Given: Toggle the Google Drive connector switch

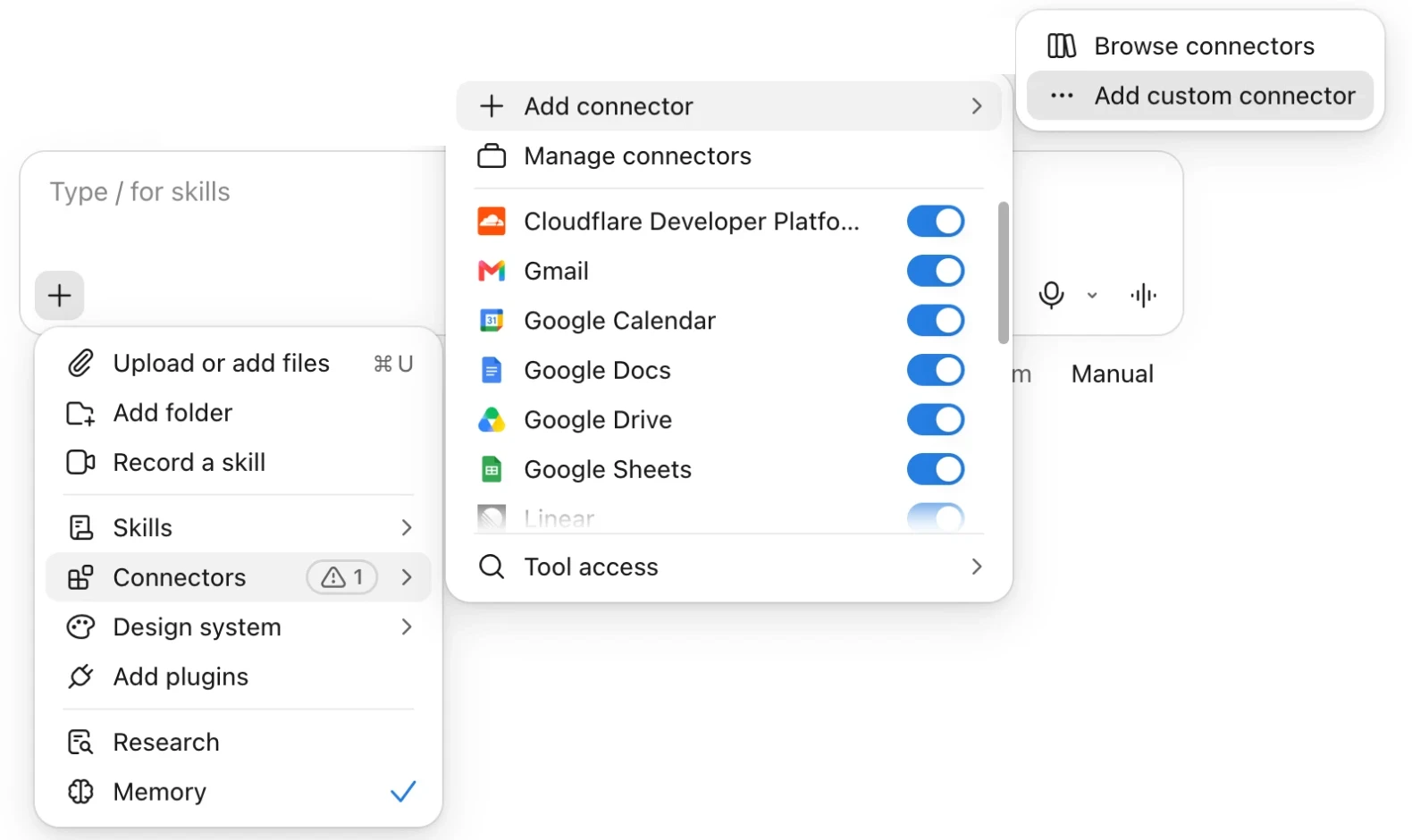Looking at the screenshot, I should [x=936, y=419].
